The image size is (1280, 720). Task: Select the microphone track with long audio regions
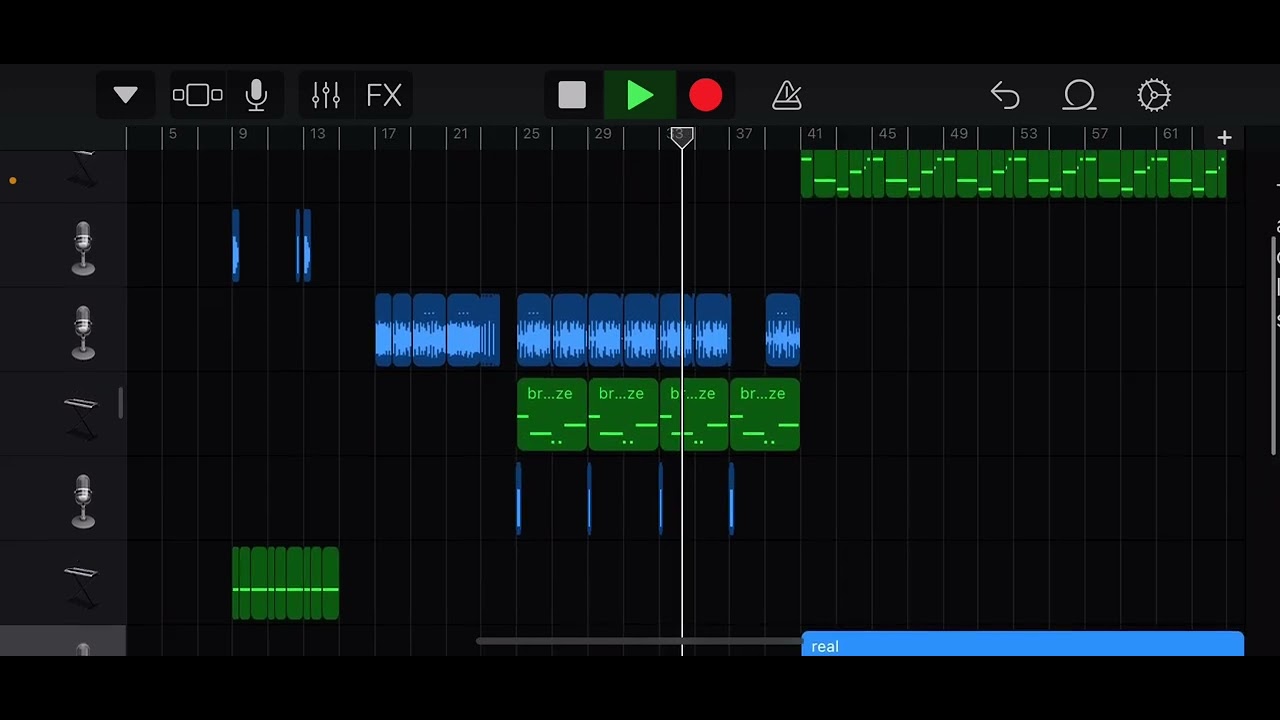[x=83, y=332]
